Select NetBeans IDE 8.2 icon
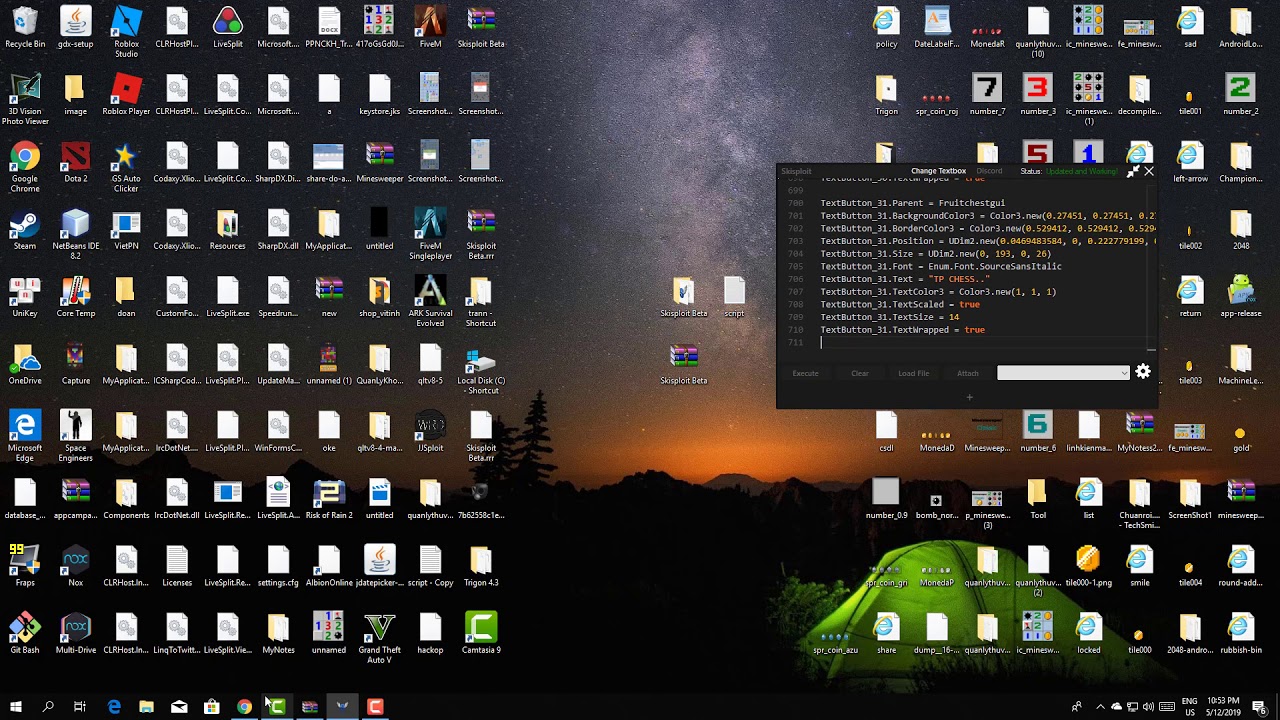This screenshot has height=720, width=1280. click(x=76, y=234)
